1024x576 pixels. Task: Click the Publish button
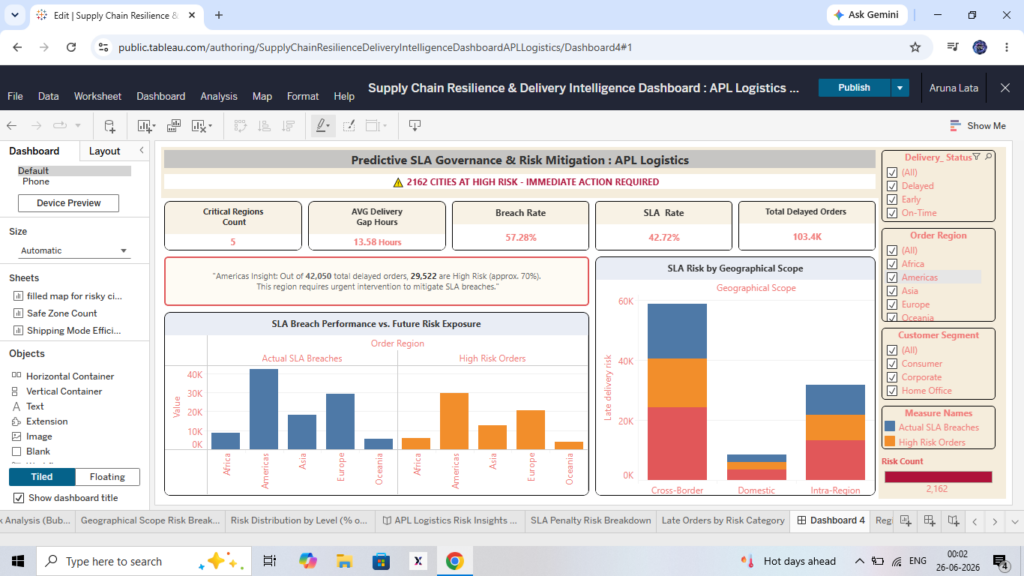click(854, 88)
